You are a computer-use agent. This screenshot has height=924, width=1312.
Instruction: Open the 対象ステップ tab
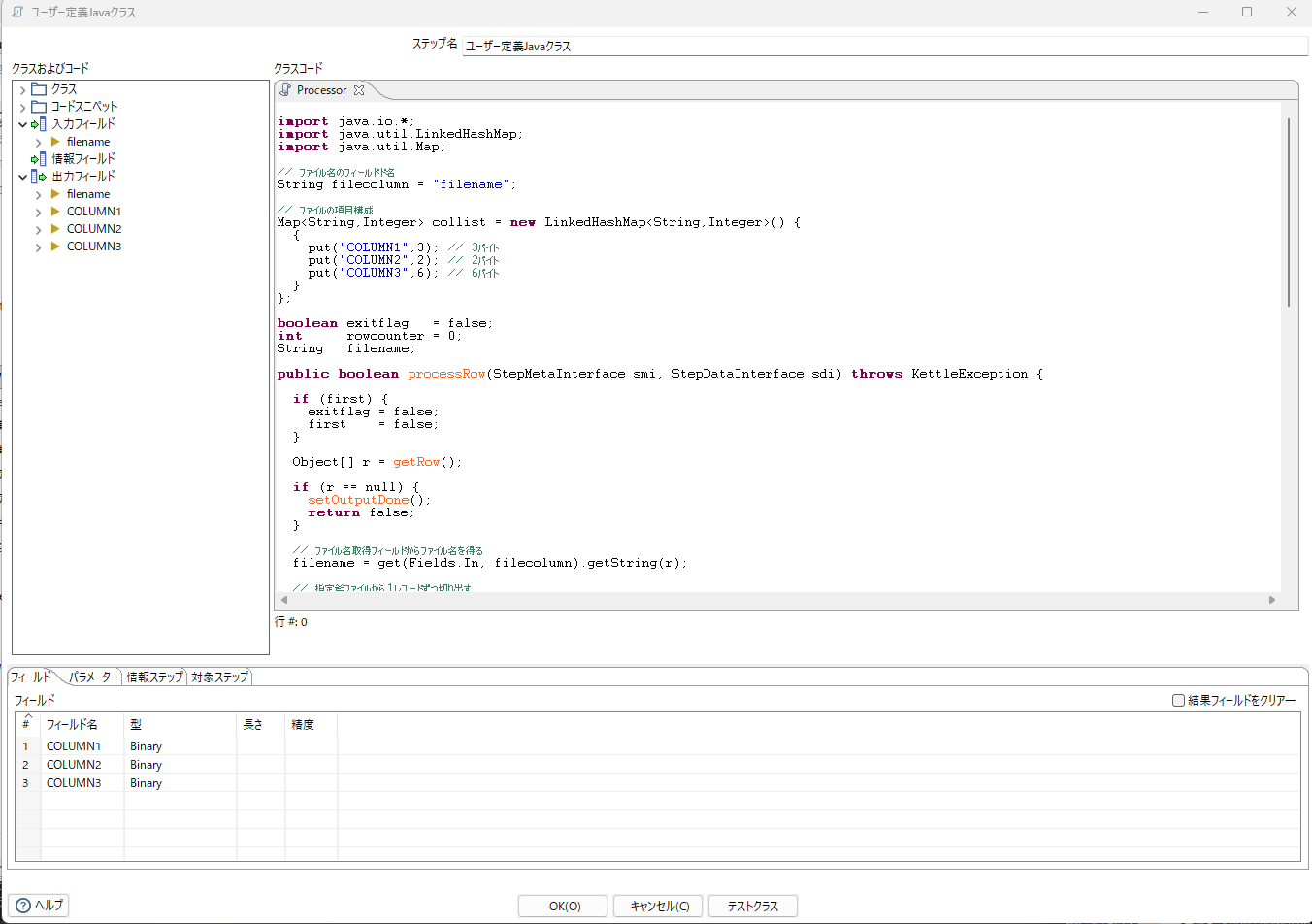pos(219,677)
